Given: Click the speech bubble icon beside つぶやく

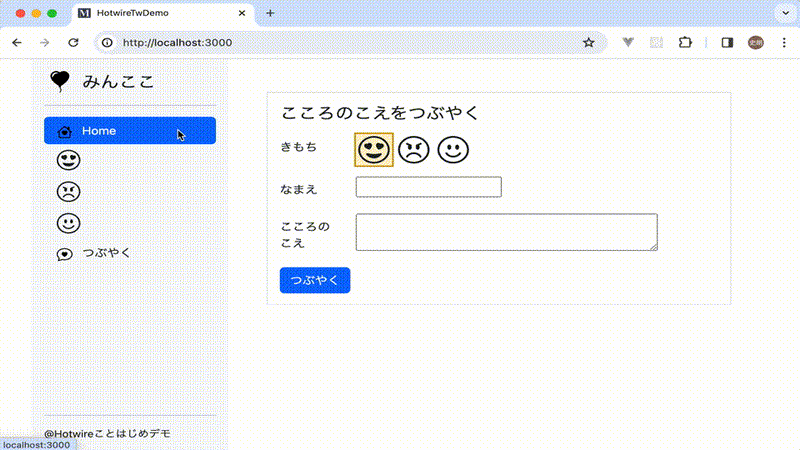Looking at the screenshot, I should tap(65, 254).
